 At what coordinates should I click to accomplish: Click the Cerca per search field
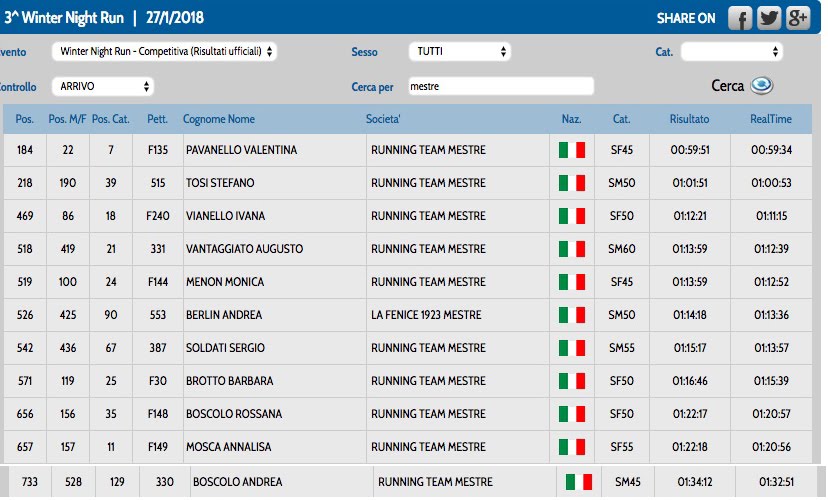pyautogui.click(x=500, y=87)
